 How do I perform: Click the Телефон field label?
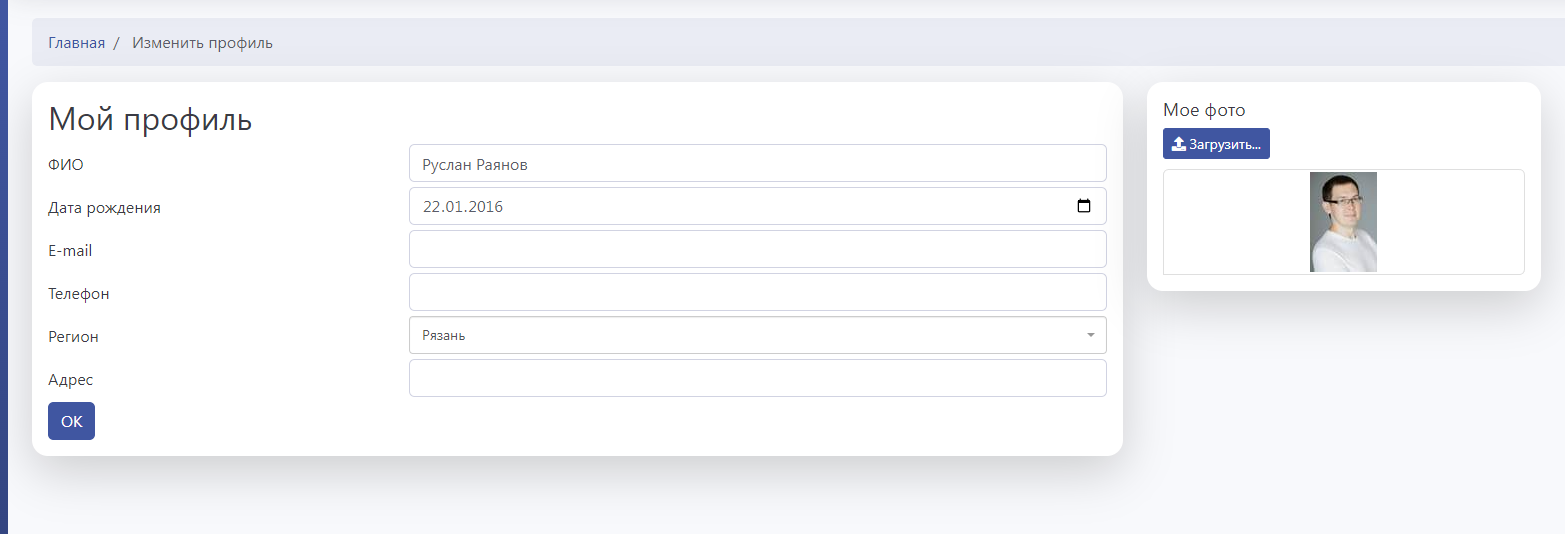(x=79, y=294)
